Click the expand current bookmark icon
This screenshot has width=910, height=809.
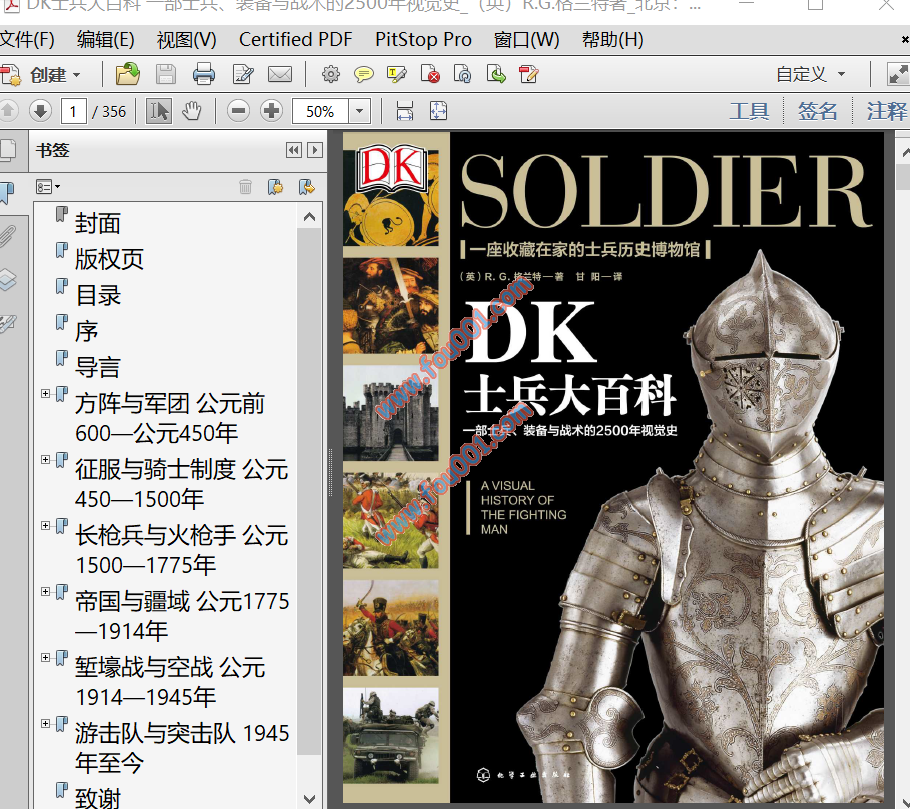click(x=306, y=187)
